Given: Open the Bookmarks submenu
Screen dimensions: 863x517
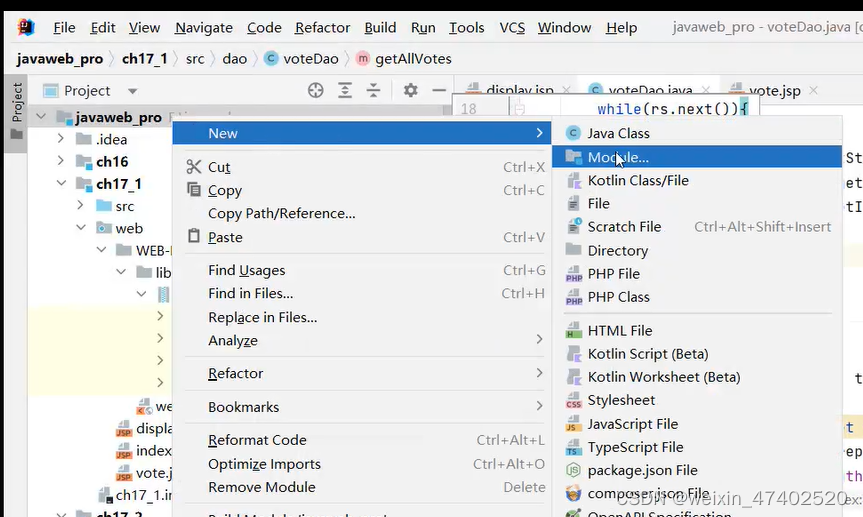Looking at the screenshot, I should point(363,407).
